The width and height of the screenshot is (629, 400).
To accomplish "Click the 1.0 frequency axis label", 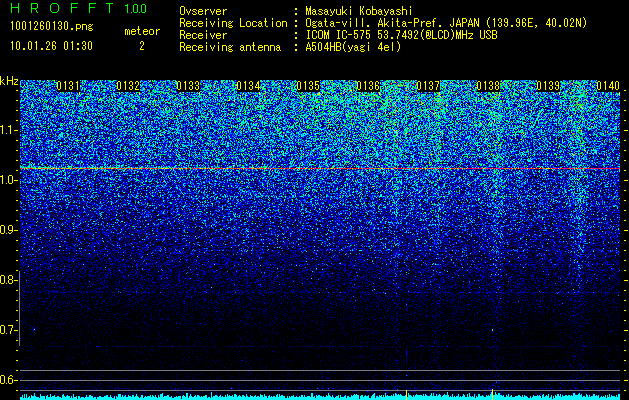I will (8, 180).
